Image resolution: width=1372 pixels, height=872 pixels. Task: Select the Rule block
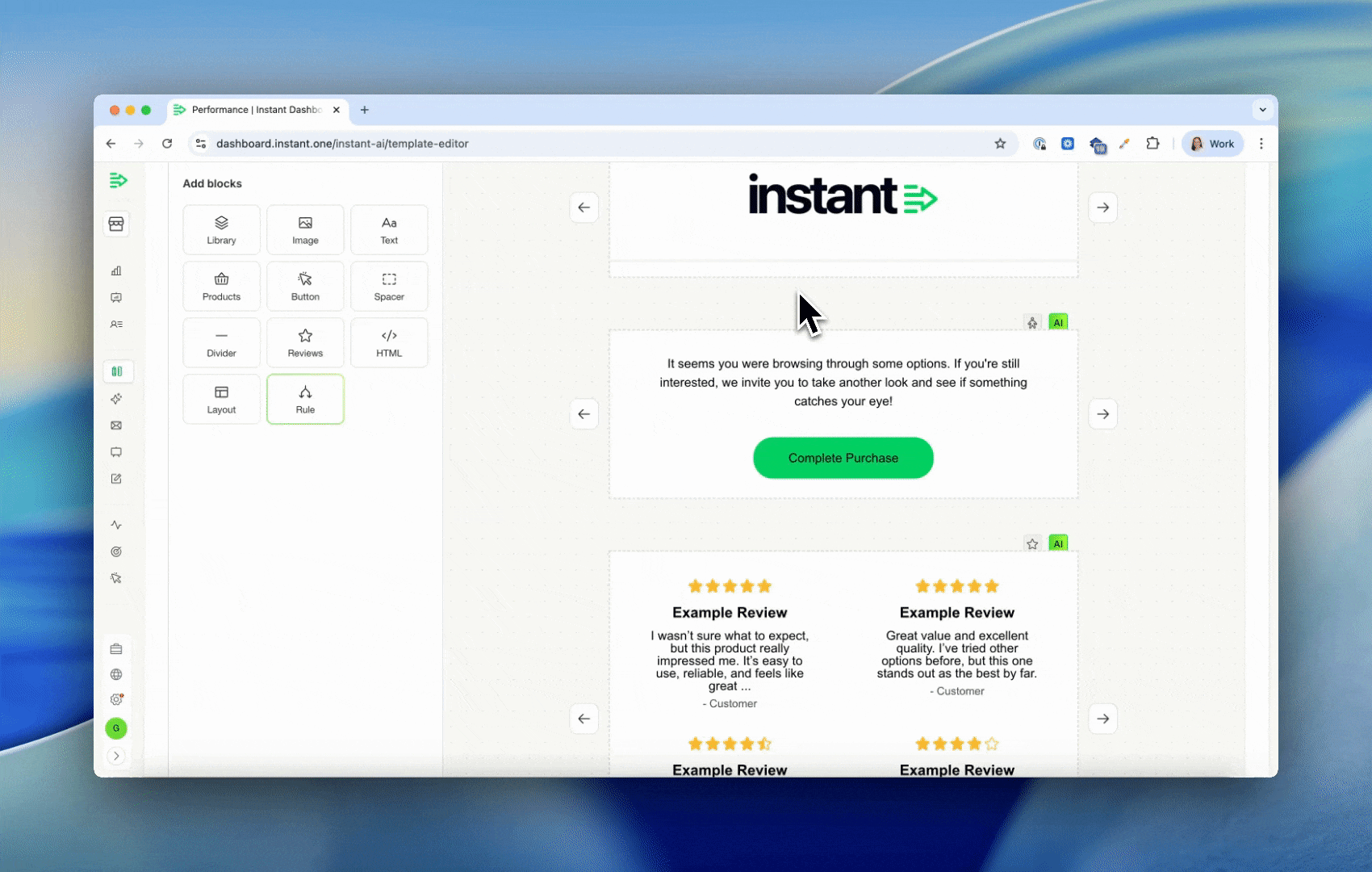point(305,400)
